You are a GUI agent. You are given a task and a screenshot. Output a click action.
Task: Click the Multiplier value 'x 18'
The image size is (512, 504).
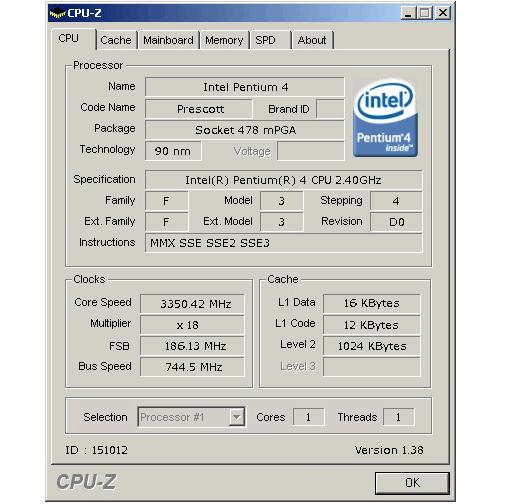192,325
